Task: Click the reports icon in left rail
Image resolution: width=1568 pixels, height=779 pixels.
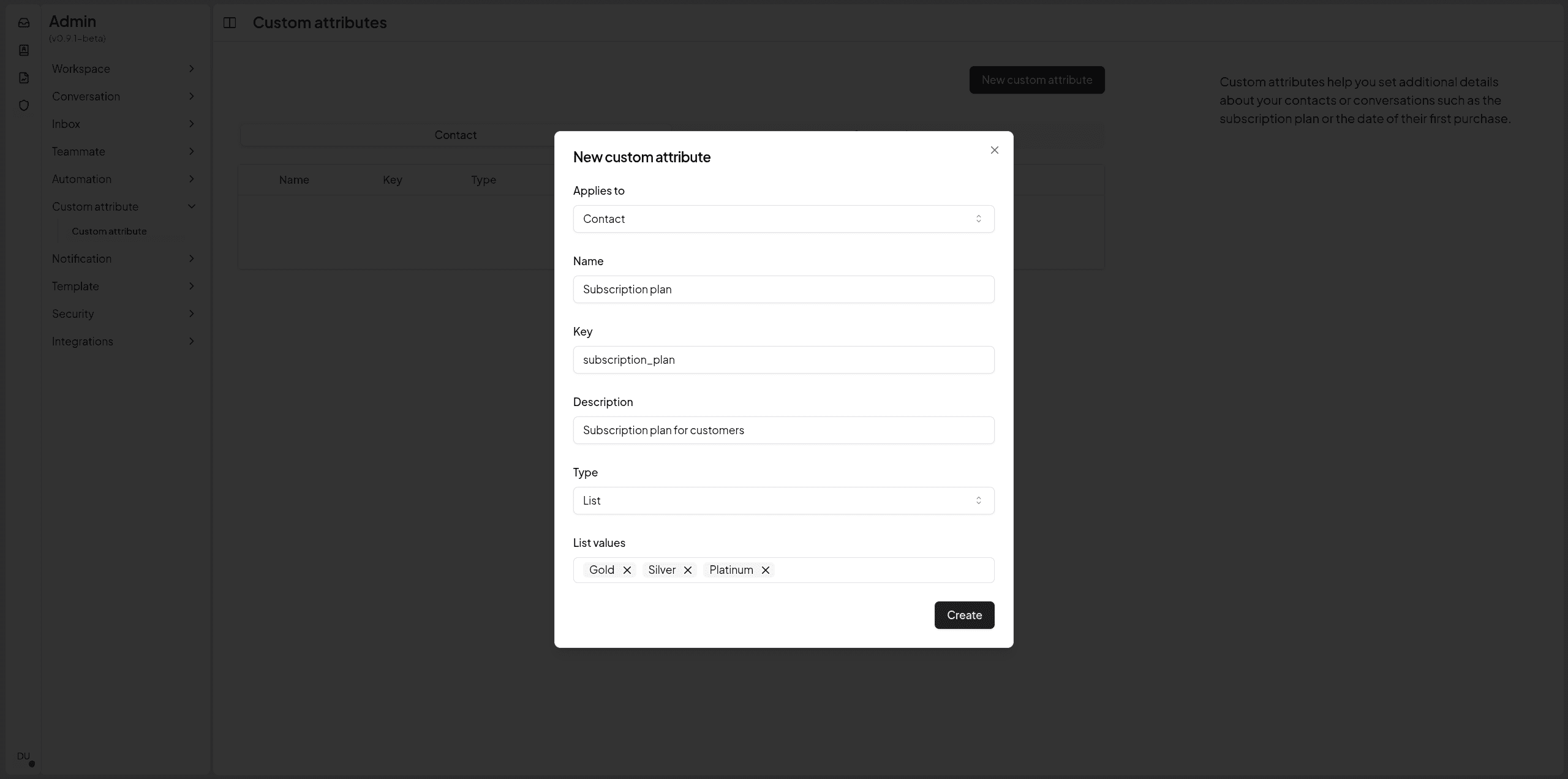Action: (x=24, y=78)
